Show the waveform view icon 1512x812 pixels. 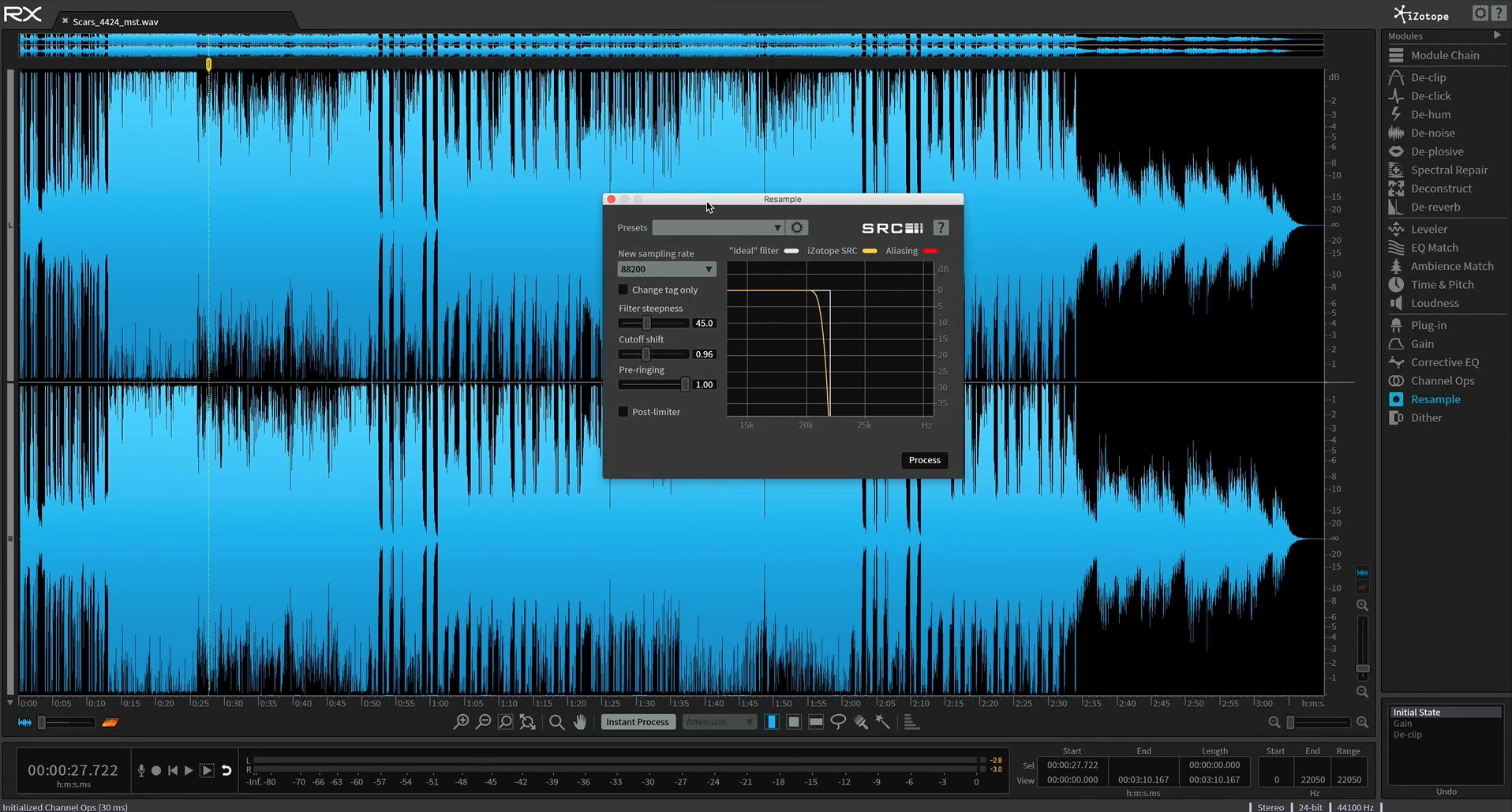coord(25,722)
